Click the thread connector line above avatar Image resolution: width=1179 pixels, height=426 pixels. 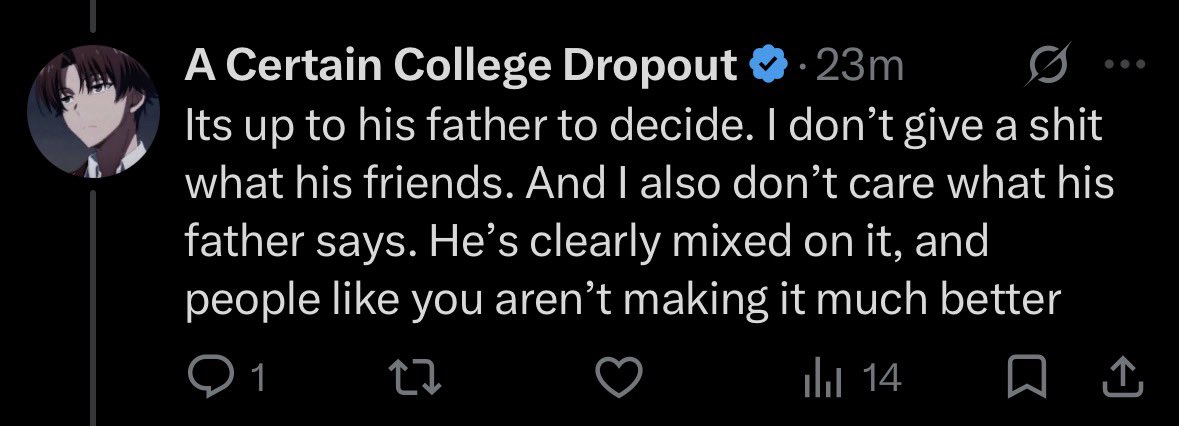click(x=93, y=17)
